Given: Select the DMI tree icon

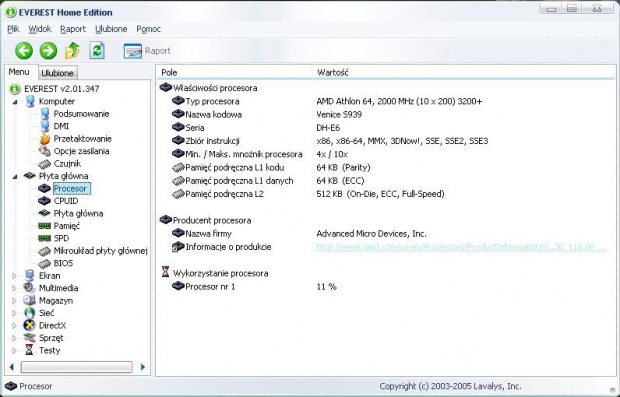Looking at the screenshot, I should [x=45, y=126].
